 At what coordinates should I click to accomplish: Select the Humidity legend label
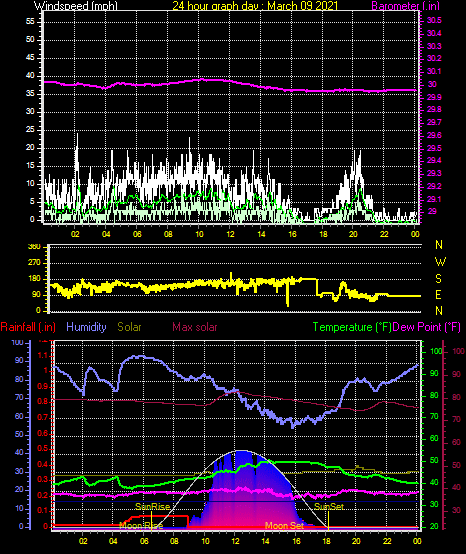pos(86,327)
